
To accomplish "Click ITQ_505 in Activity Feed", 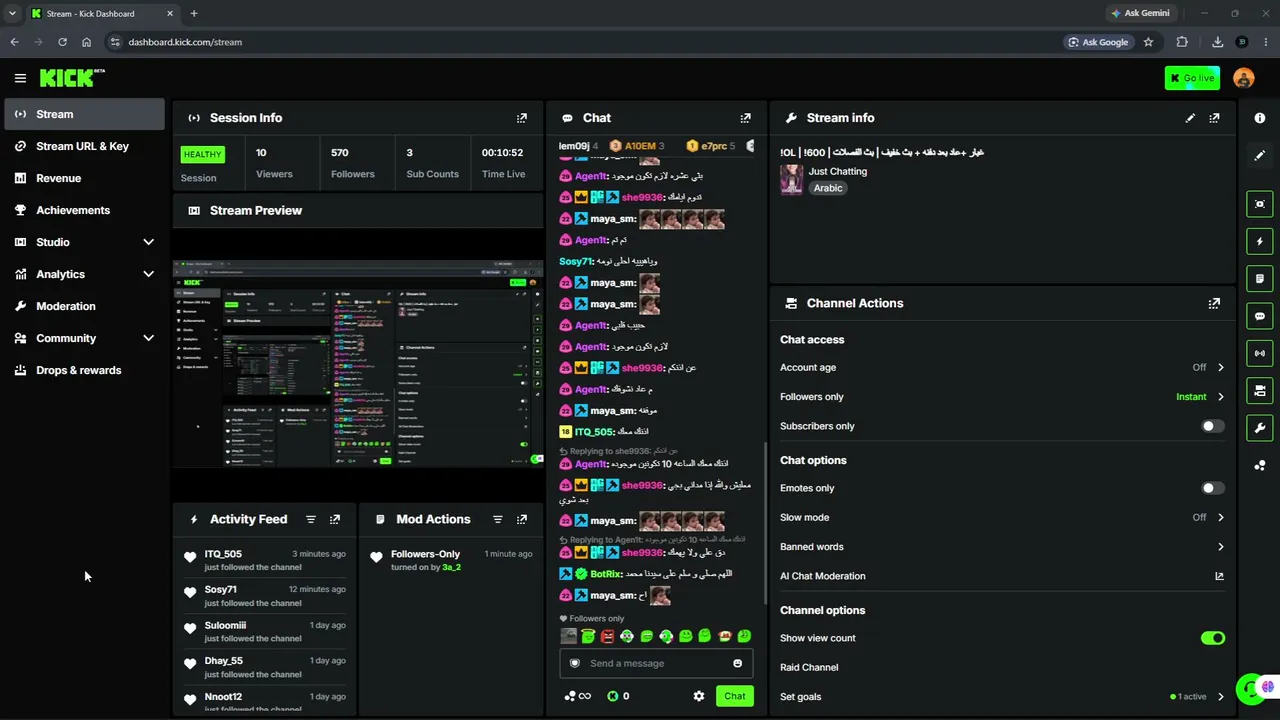I will 223,554.
